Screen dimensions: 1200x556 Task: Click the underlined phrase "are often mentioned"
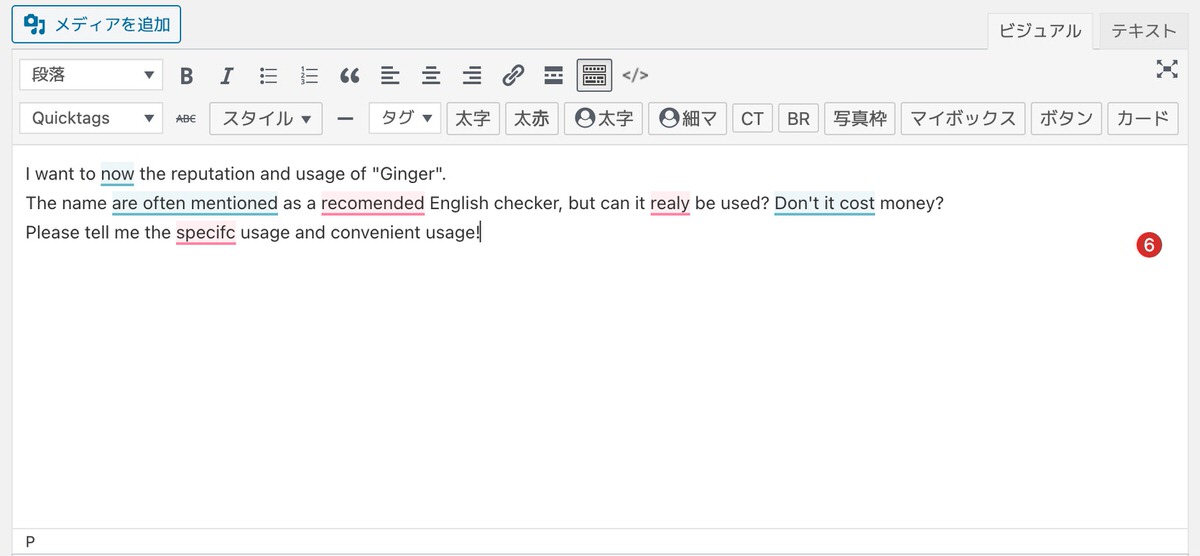click(x=195, y=203)
